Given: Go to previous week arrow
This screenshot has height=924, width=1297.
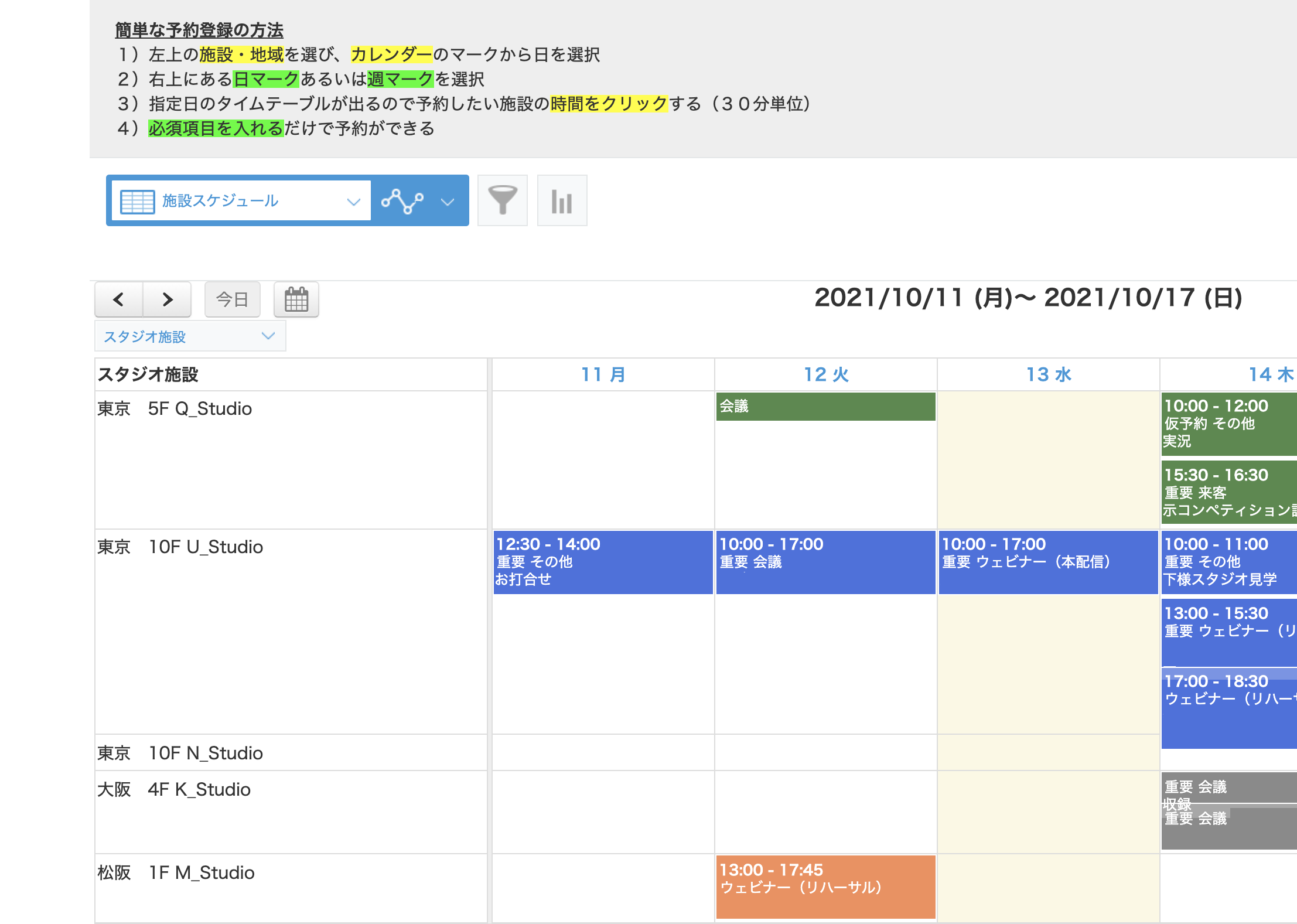Looking at the screenshot, I should point(119,299).
